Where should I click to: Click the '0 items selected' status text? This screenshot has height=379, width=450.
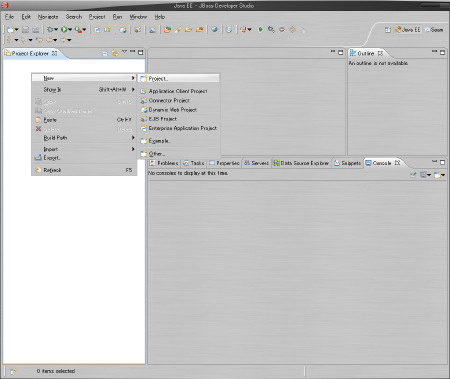[x=56, y=371]
